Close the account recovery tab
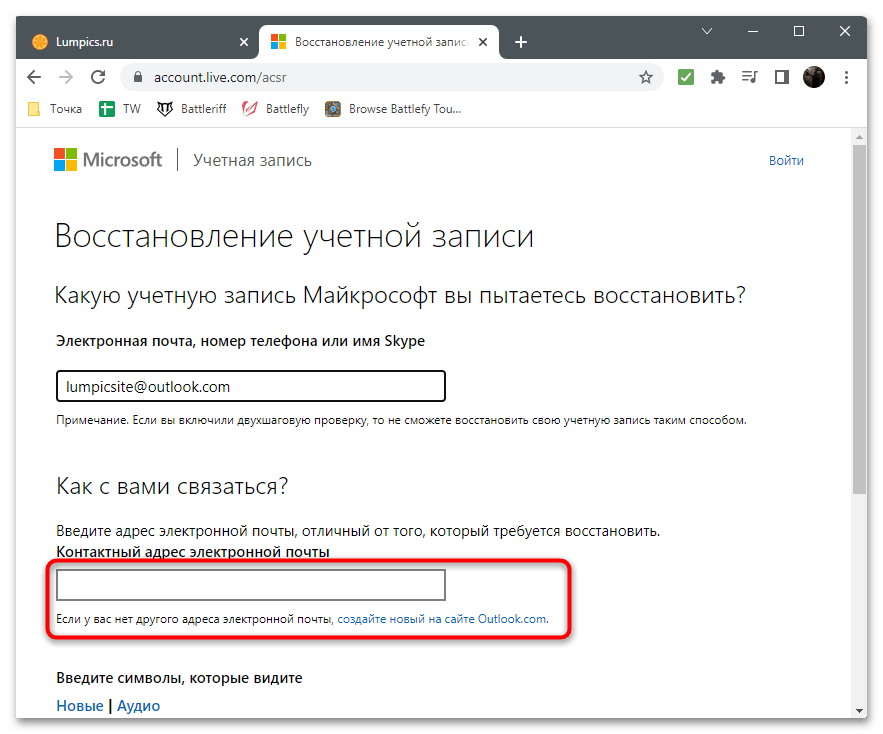 [x=483, y=42]
